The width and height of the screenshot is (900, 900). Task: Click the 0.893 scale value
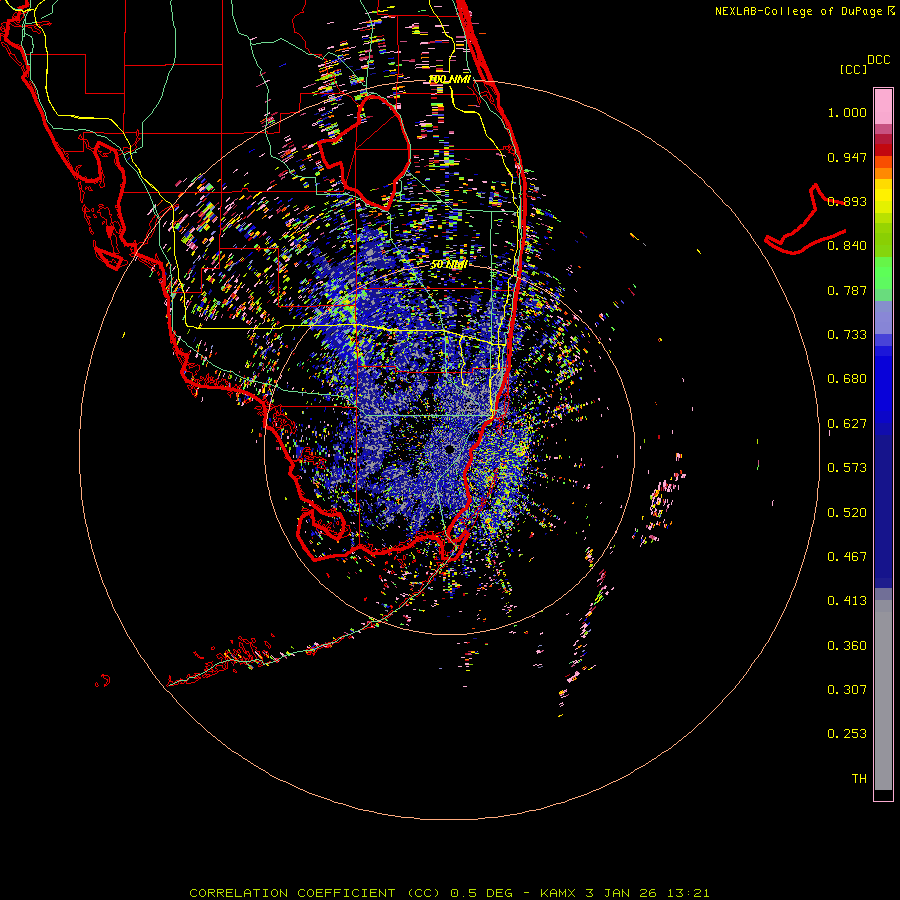(847, 201)
